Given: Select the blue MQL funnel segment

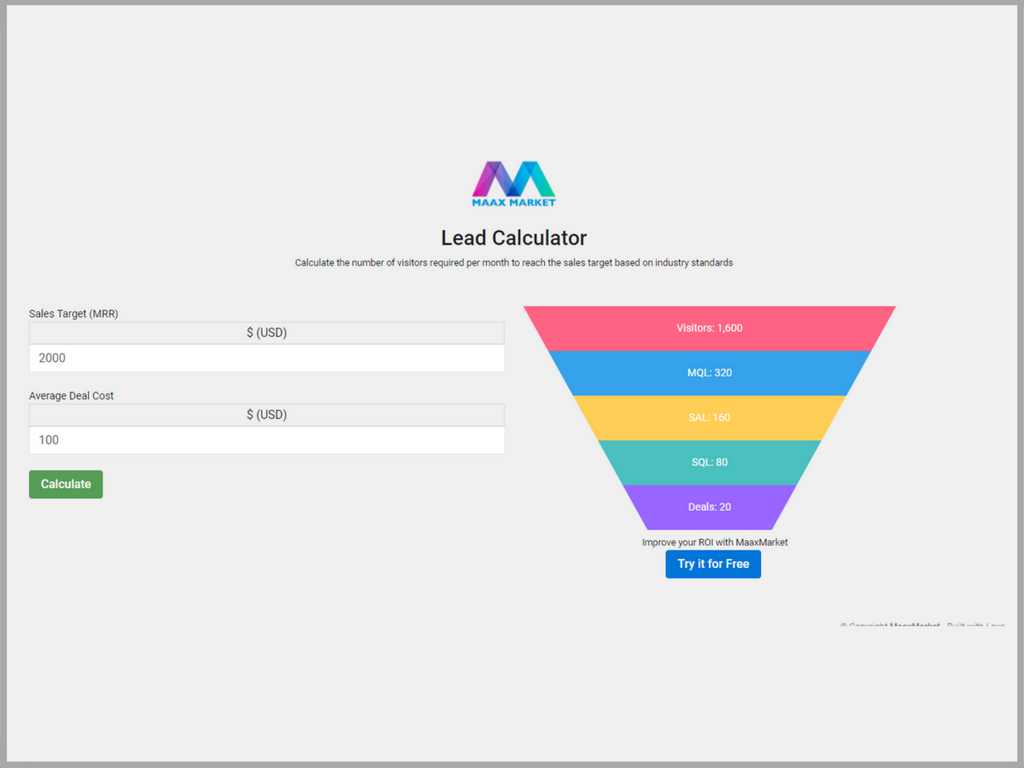Looking at the screenshot, I should point(709,373).
